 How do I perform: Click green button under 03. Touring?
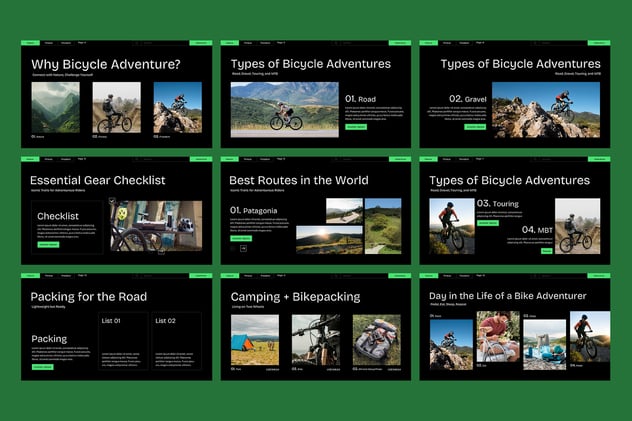[x=487, y=223]
